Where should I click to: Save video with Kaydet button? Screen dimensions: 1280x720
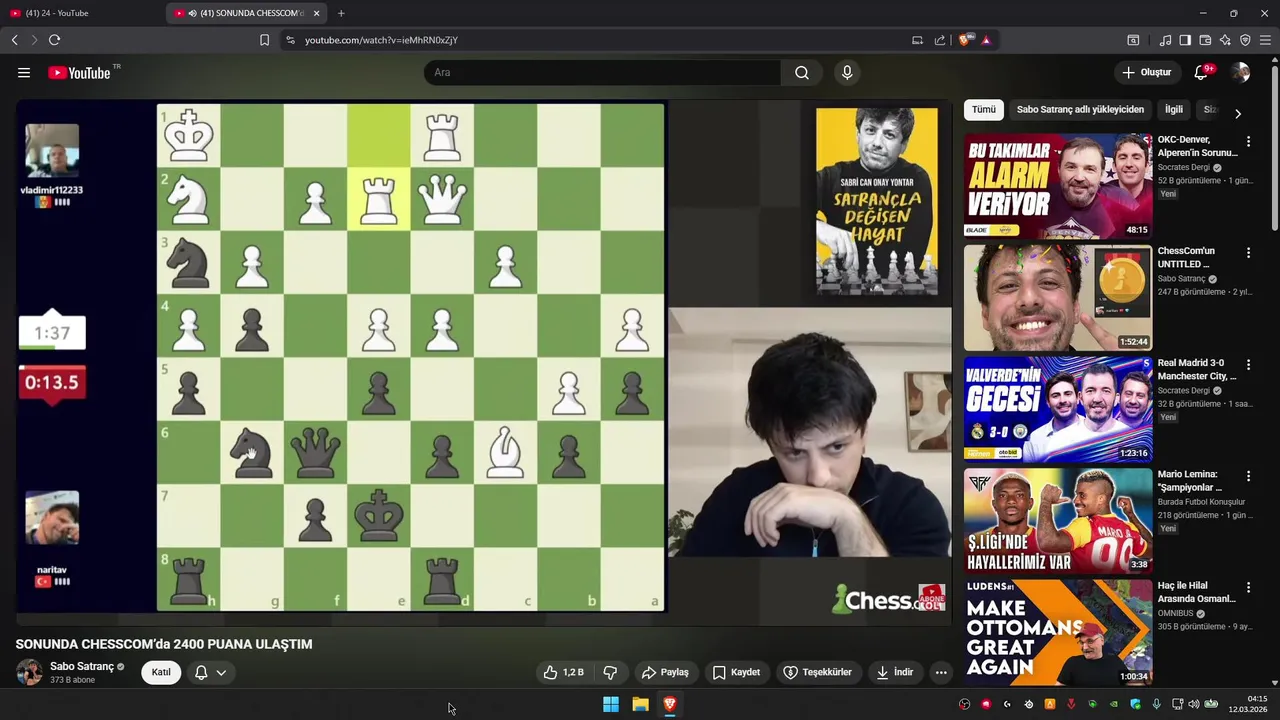pyautogui.click(x=736, y=672)
